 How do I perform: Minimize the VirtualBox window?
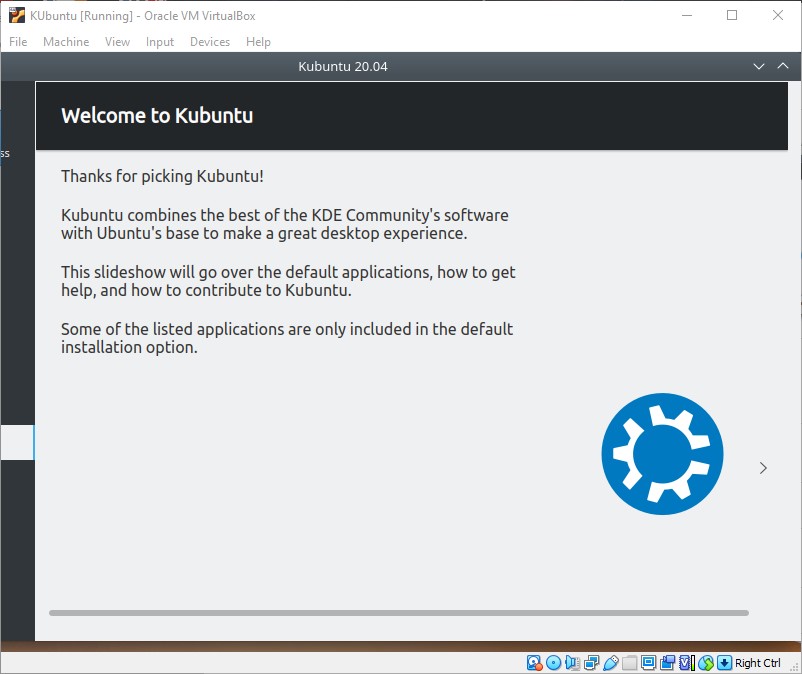[687, 15]
